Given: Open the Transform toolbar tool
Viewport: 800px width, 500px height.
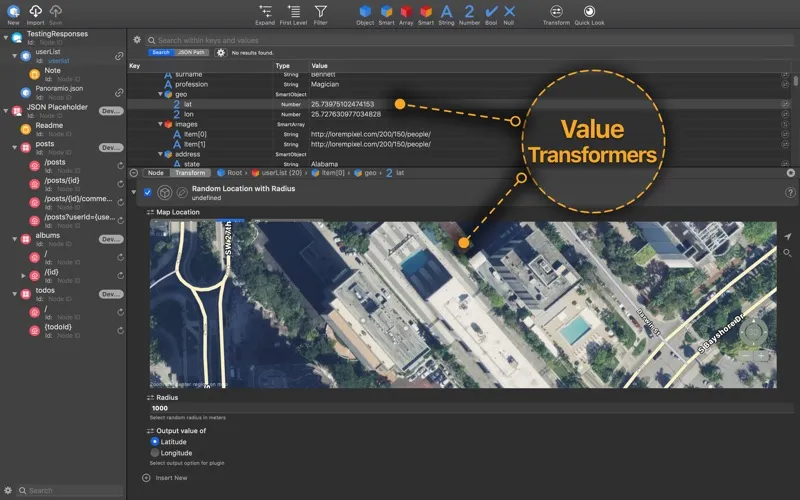Looking at the screenshot, I should (556, 11).
